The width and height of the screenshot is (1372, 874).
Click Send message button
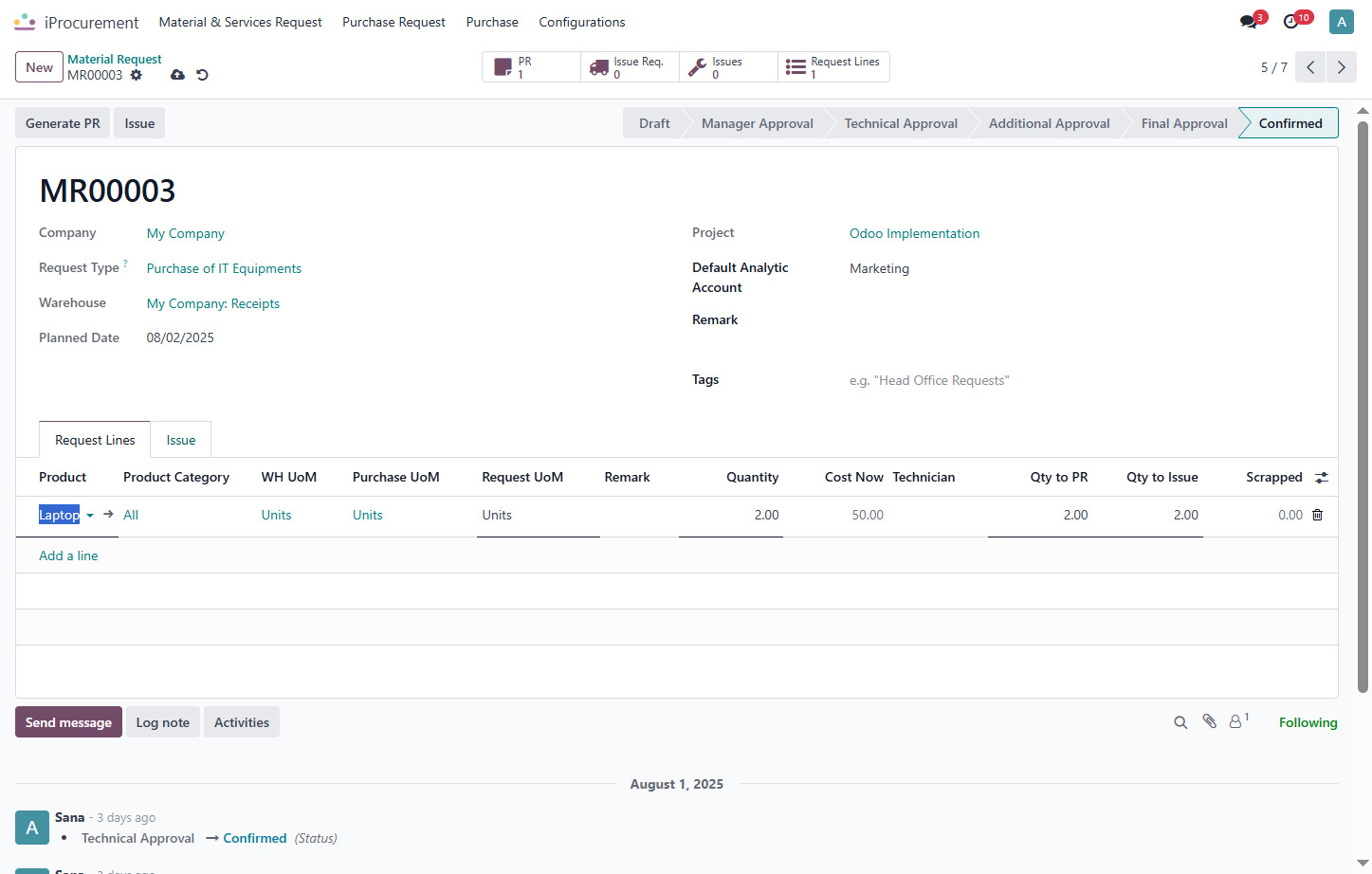tap(68, 722)
